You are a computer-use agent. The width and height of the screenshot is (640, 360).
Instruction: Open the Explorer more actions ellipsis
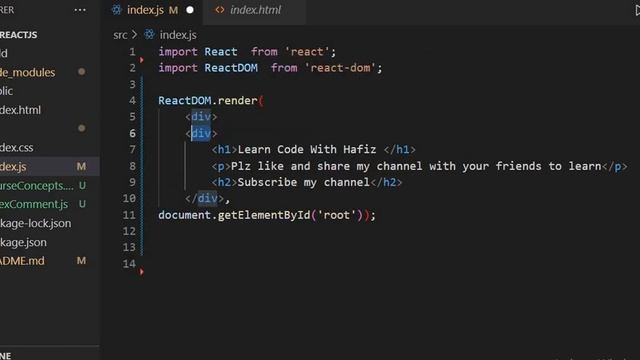click(x=80, y=10)
